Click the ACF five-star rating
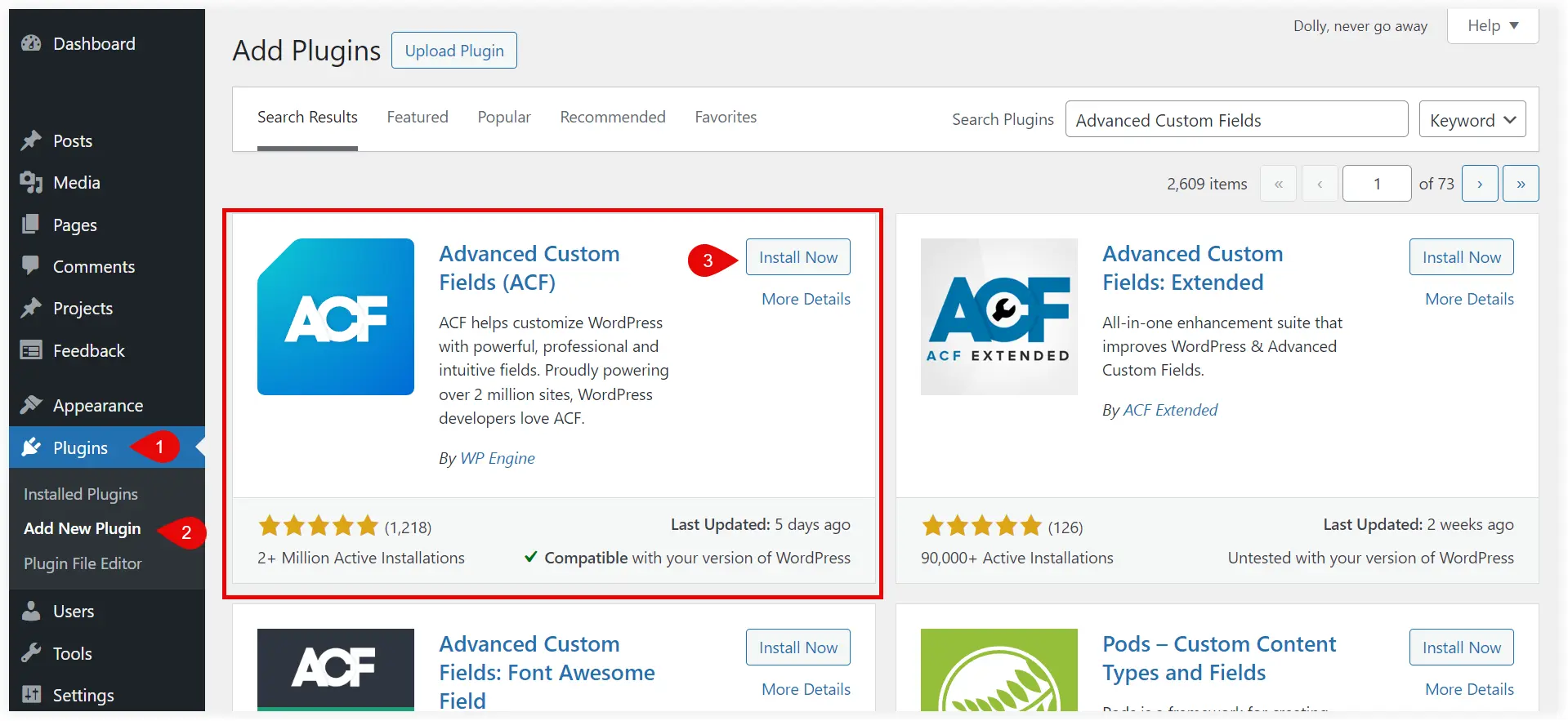 (319, 526)
